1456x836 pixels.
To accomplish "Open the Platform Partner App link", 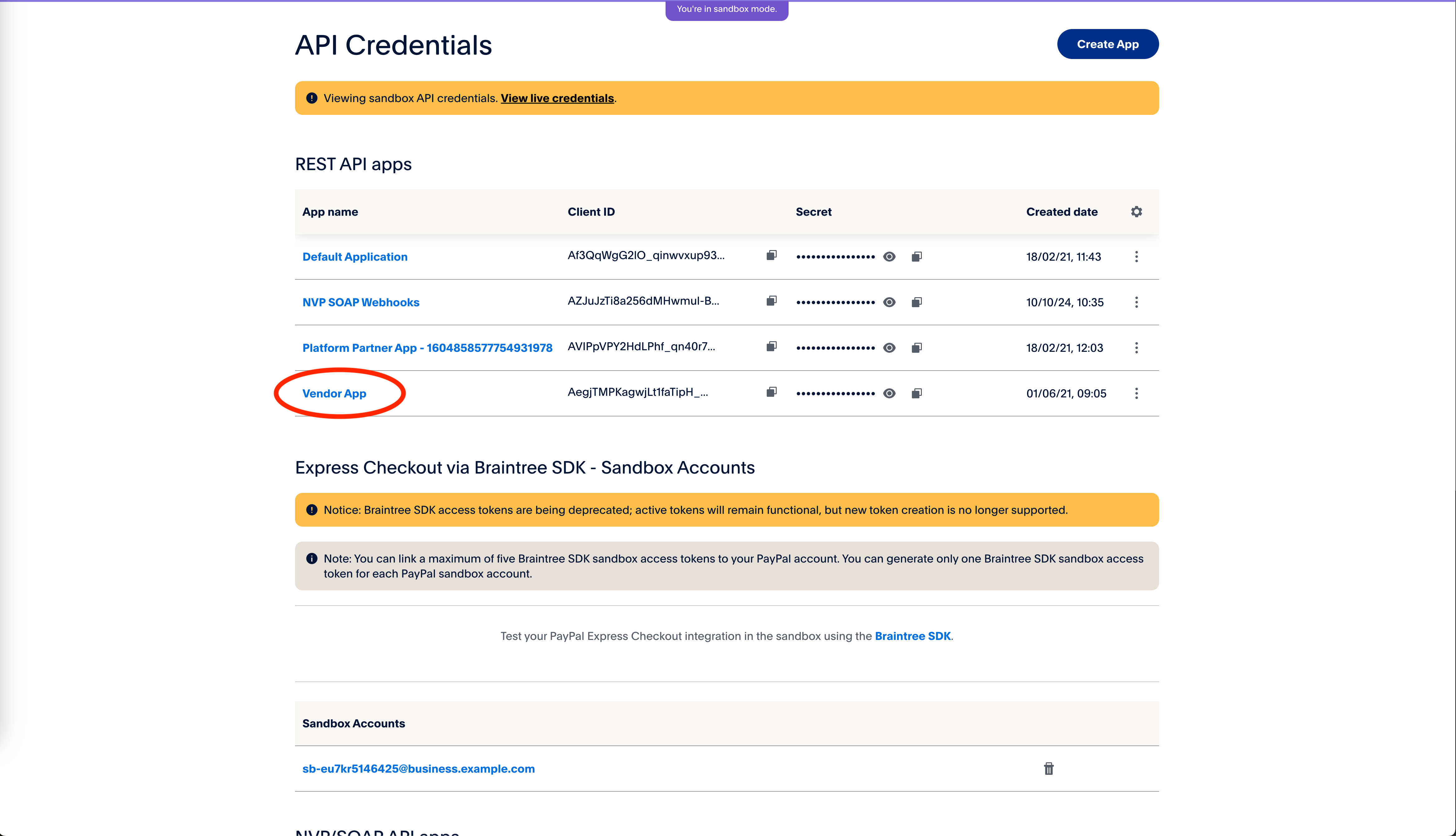I will click(x=427, y=348).
